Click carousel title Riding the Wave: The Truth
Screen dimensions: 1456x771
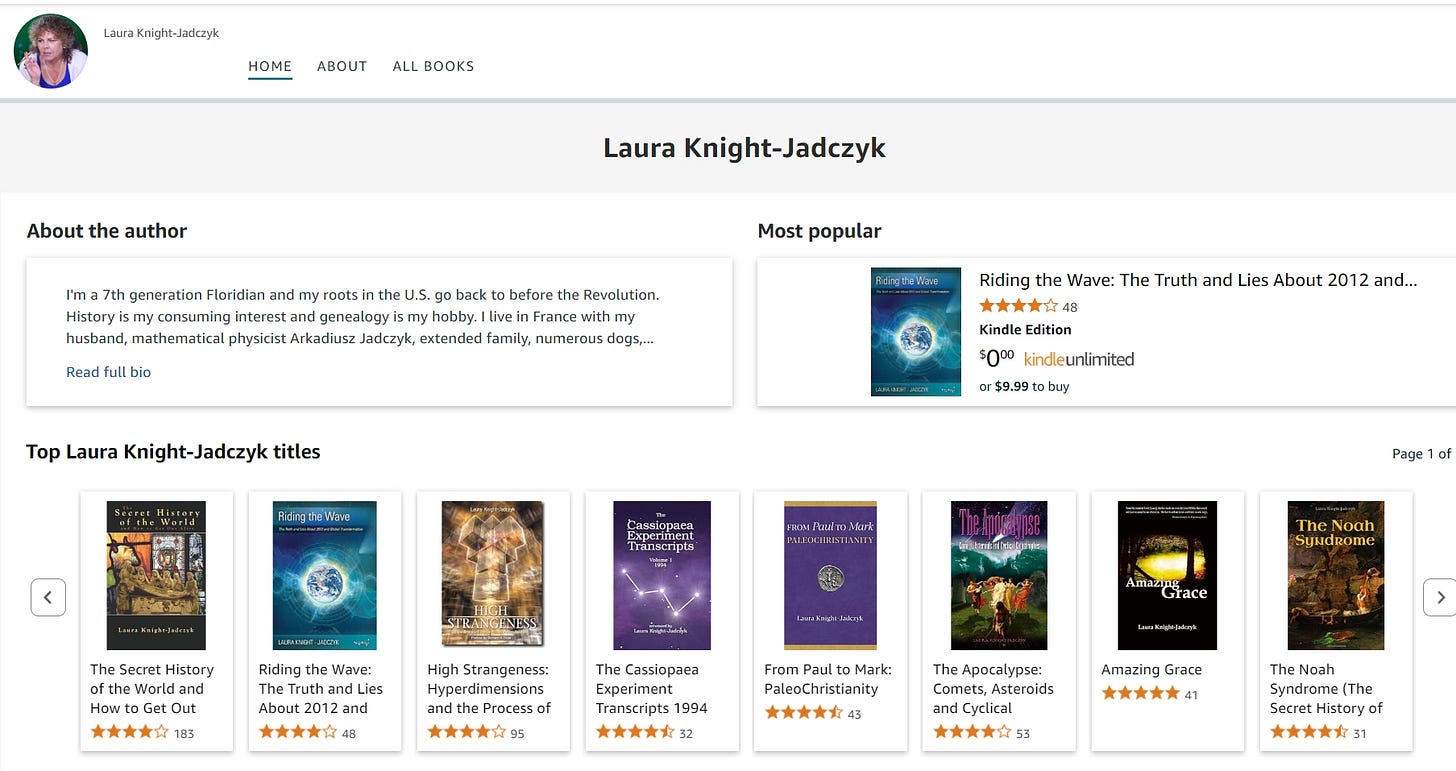tap(320, 689)
